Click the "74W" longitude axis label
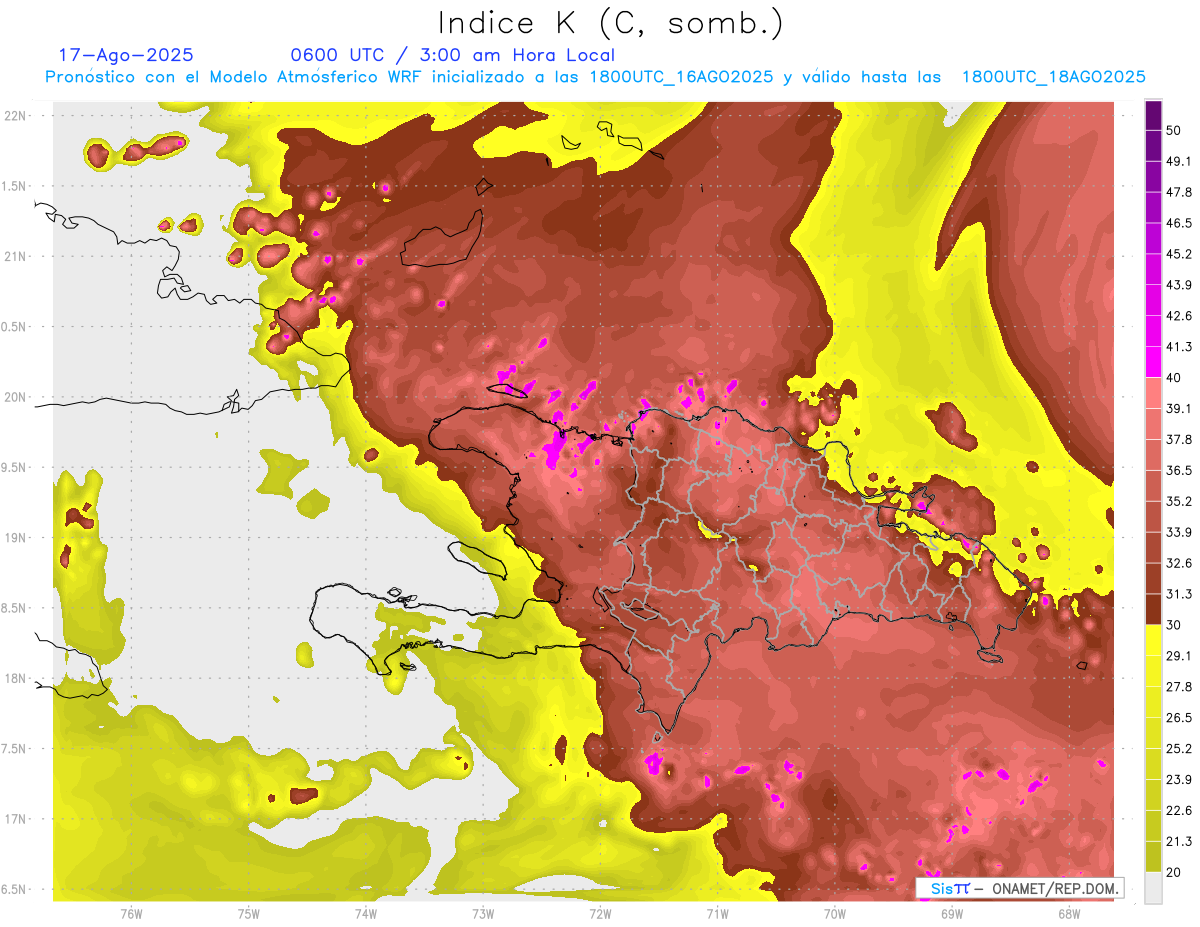Viewport: 1200px width, 927px height. 366,913
